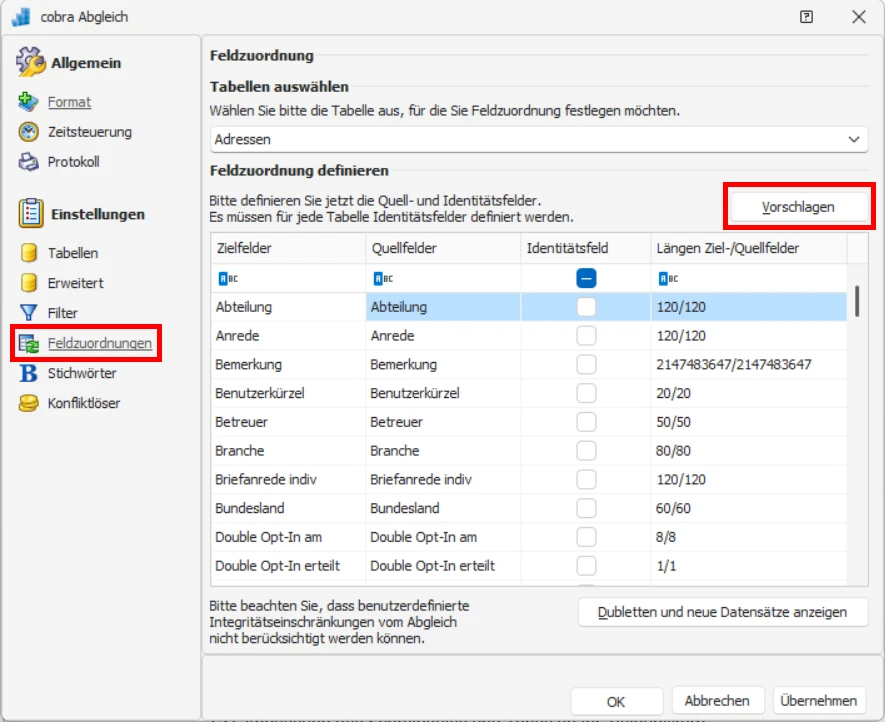
Task: Click the help question mark icon
Action: pyautogui.click(x=807, y=16)
